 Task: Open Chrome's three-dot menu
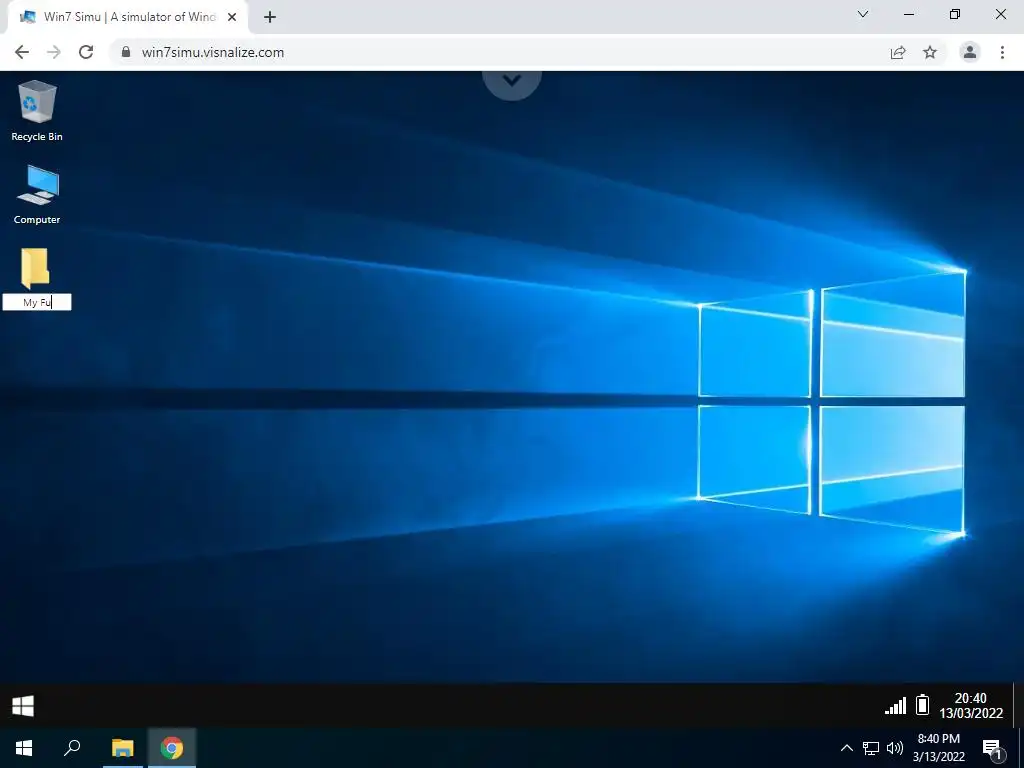(1002, 52)
